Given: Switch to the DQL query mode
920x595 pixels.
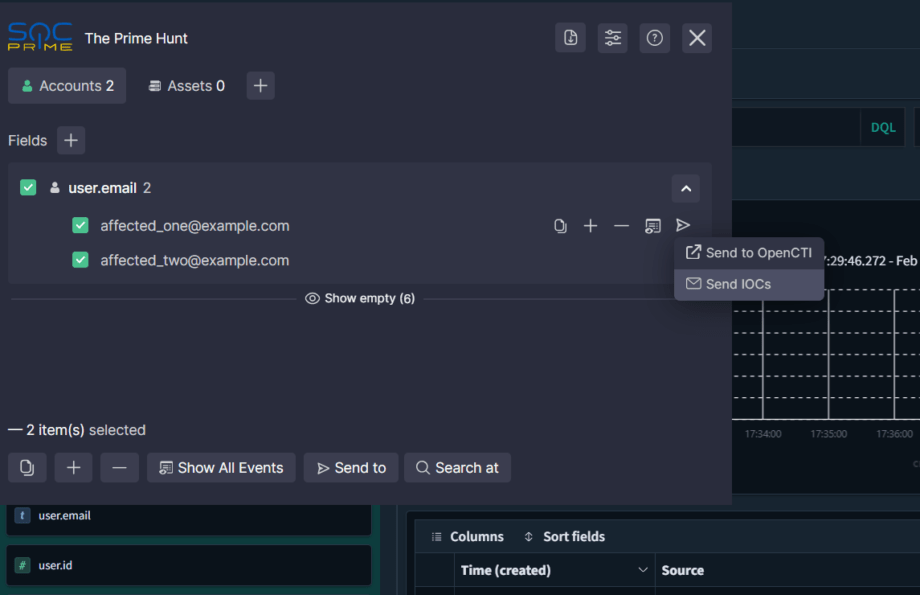Looking at the screenshot, I should (881, 127).
